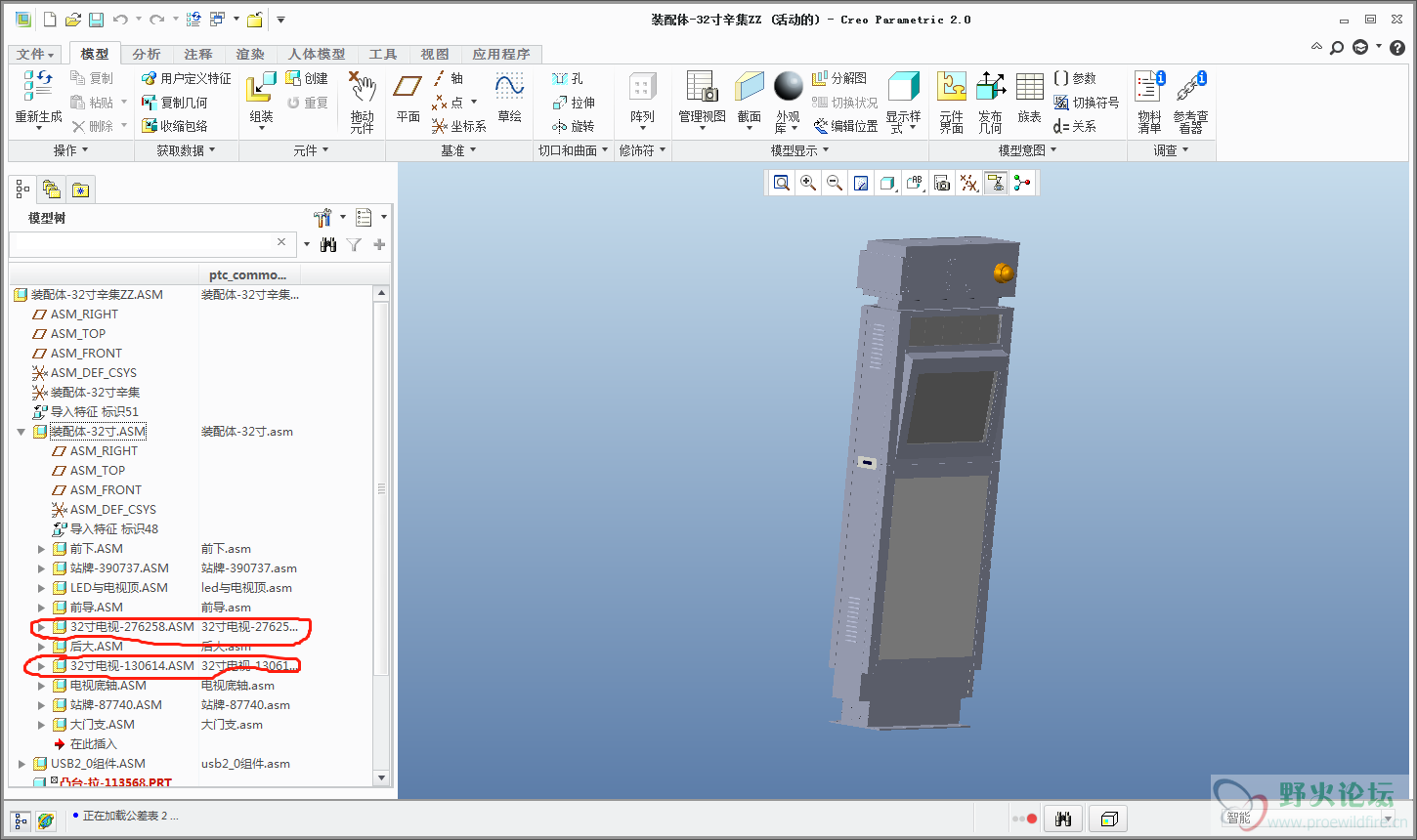Switch to the 注释 annotate tab
The width and height of the screenshot is (1417, 840).
point(198,55)
